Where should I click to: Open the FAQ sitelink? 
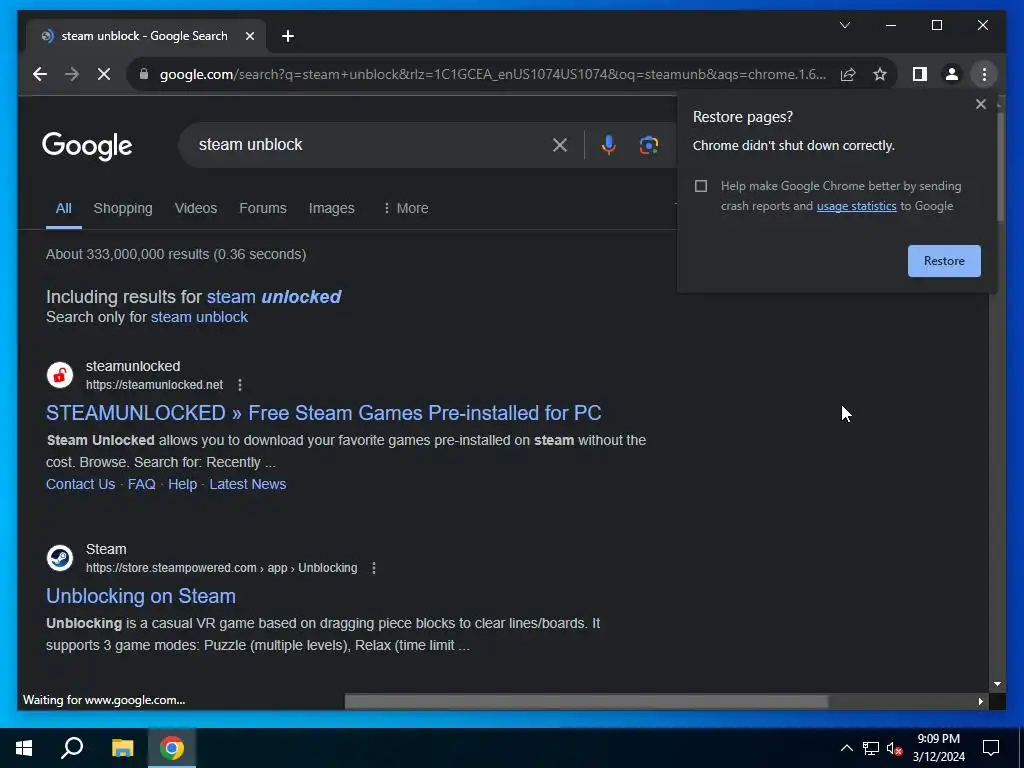coord(141,484)
